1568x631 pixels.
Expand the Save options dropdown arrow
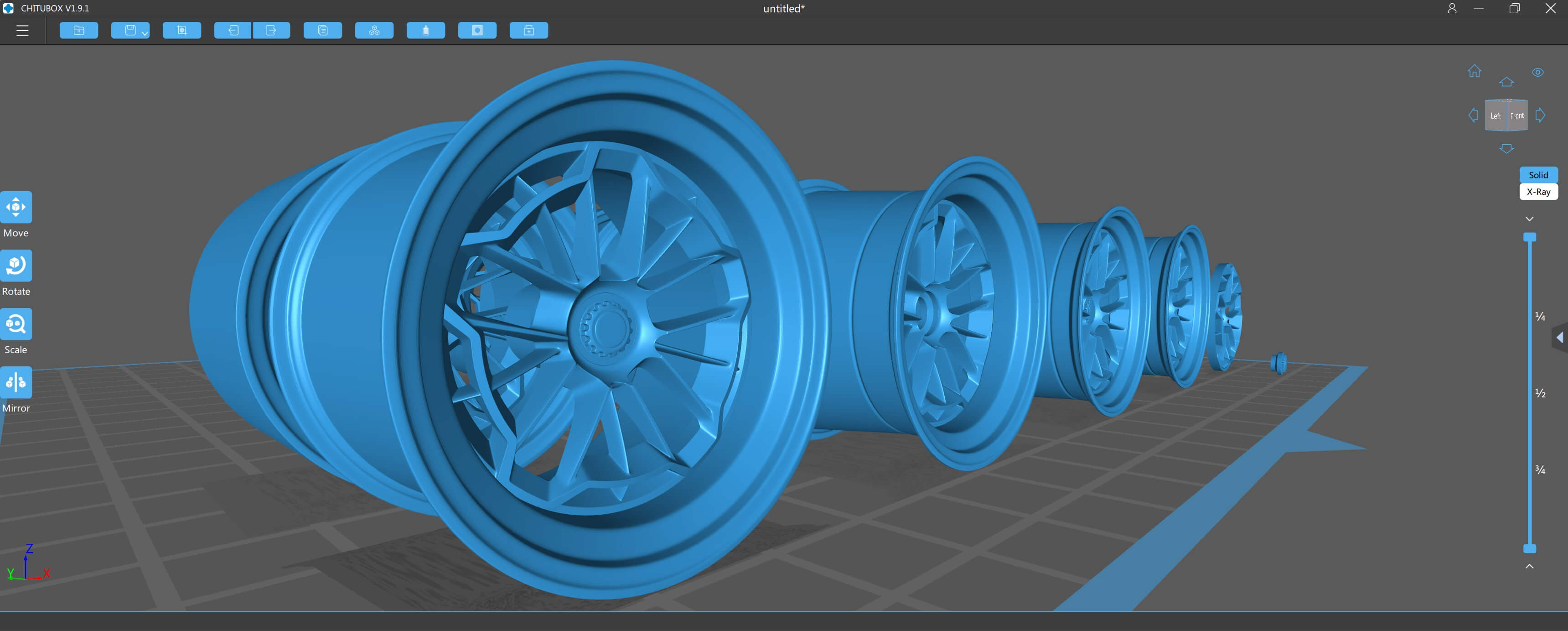(145, 33)
